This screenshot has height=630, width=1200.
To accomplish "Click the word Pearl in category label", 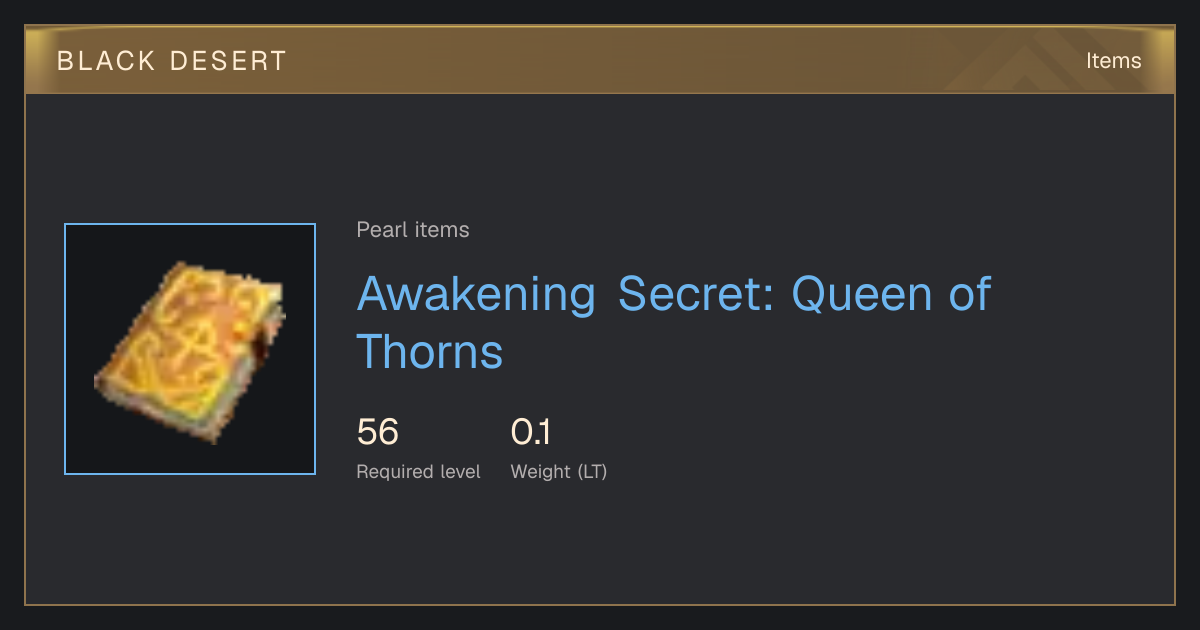I will (381, 230).
